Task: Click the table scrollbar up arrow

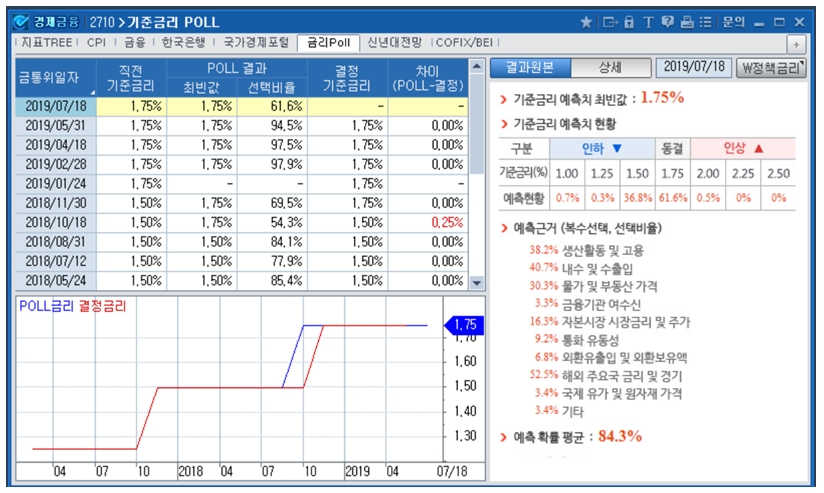Action: click(x=477, y=66)
